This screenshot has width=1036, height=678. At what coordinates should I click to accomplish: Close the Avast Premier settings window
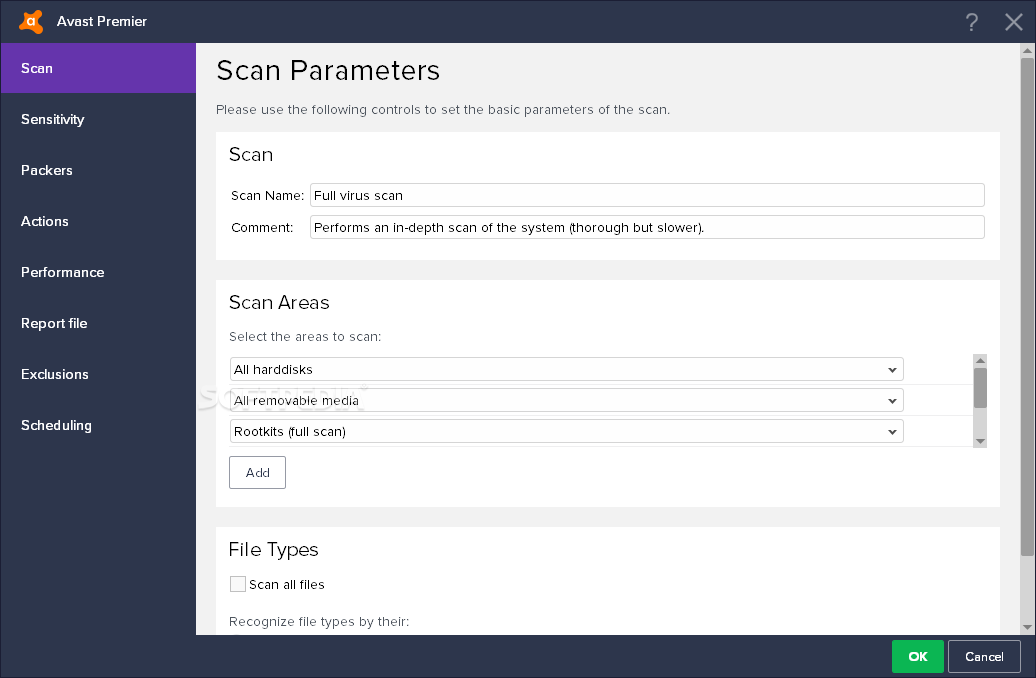[x=1014, y=22]
